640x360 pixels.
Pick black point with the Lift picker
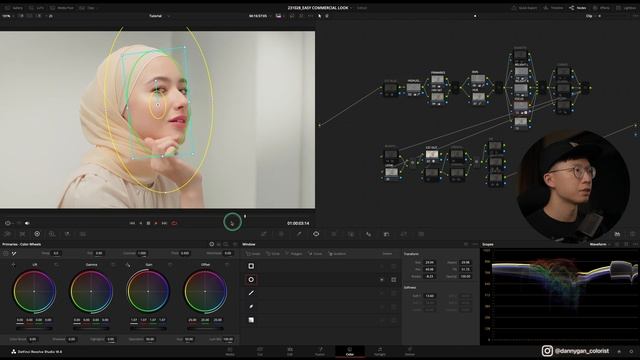point(13,265)
